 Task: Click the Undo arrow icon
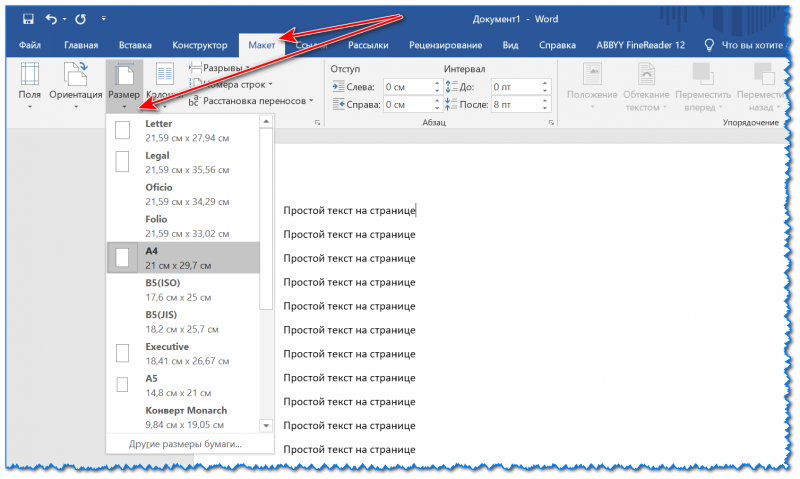point(51,19)
